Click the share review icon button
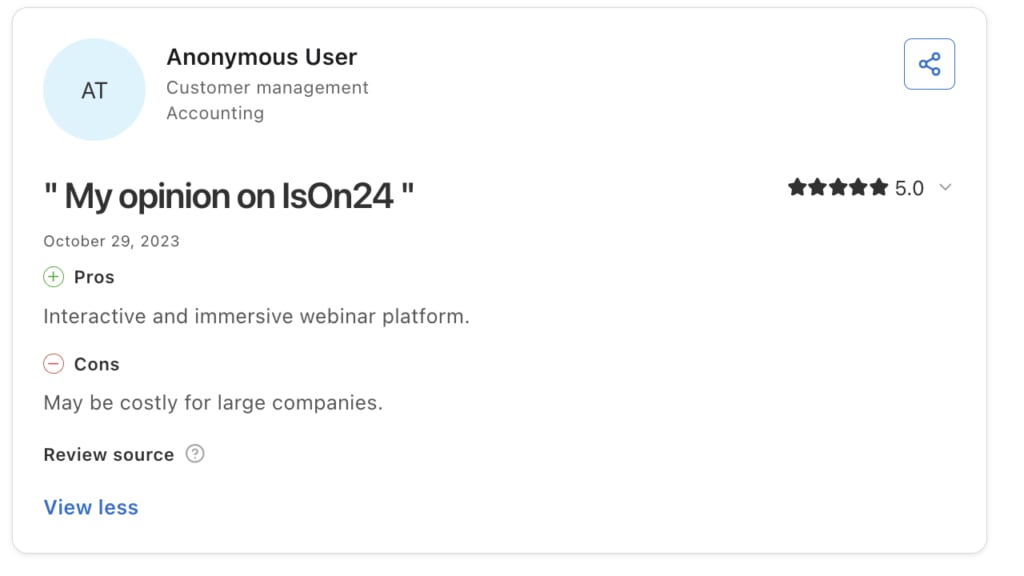This screenshot has width=1024, height=576. (x=929, y=64)
